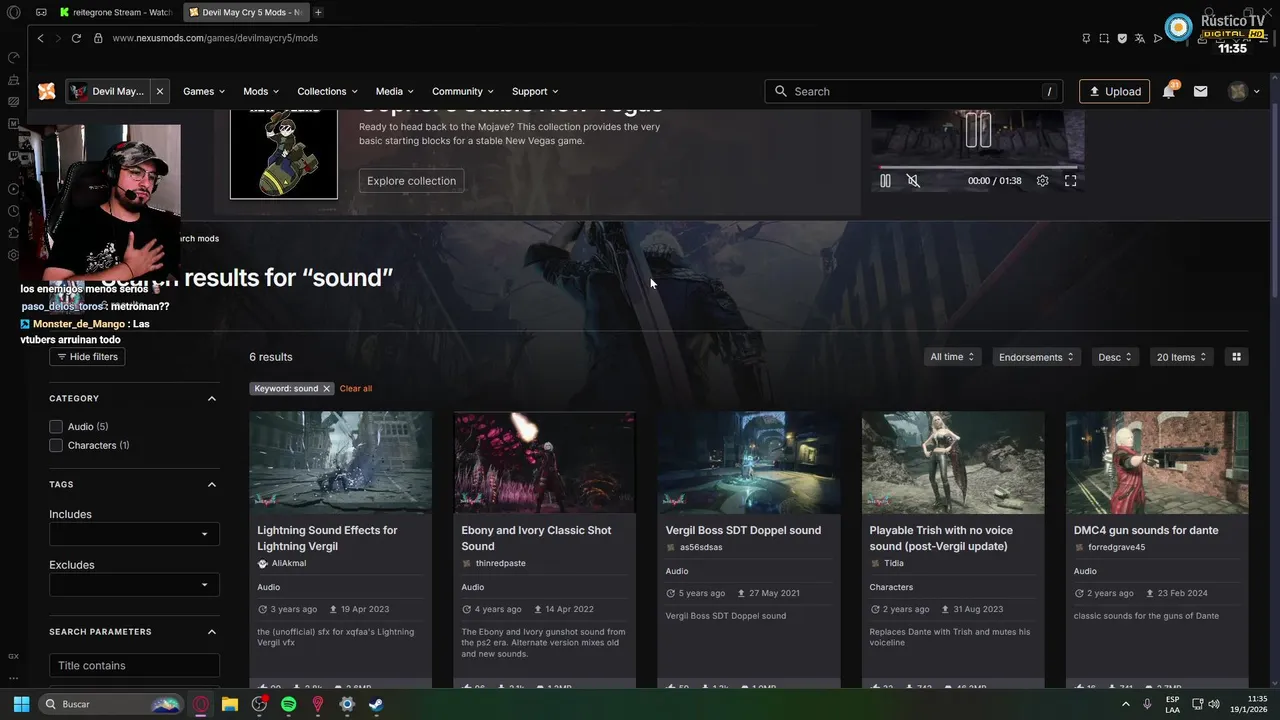Open the Excludes tags dropdown
The width and height of the screenshot is (1280, 720).
pyautogui.click(x=134, y=585)
